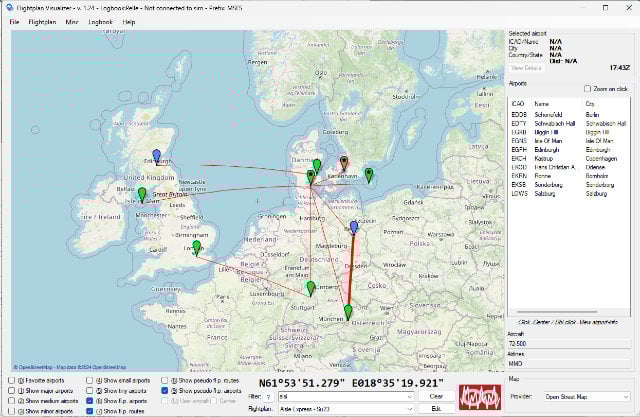Viewport: 640px width, 417px height.
Task: Open the Misc menu
Action: (72, 22)
